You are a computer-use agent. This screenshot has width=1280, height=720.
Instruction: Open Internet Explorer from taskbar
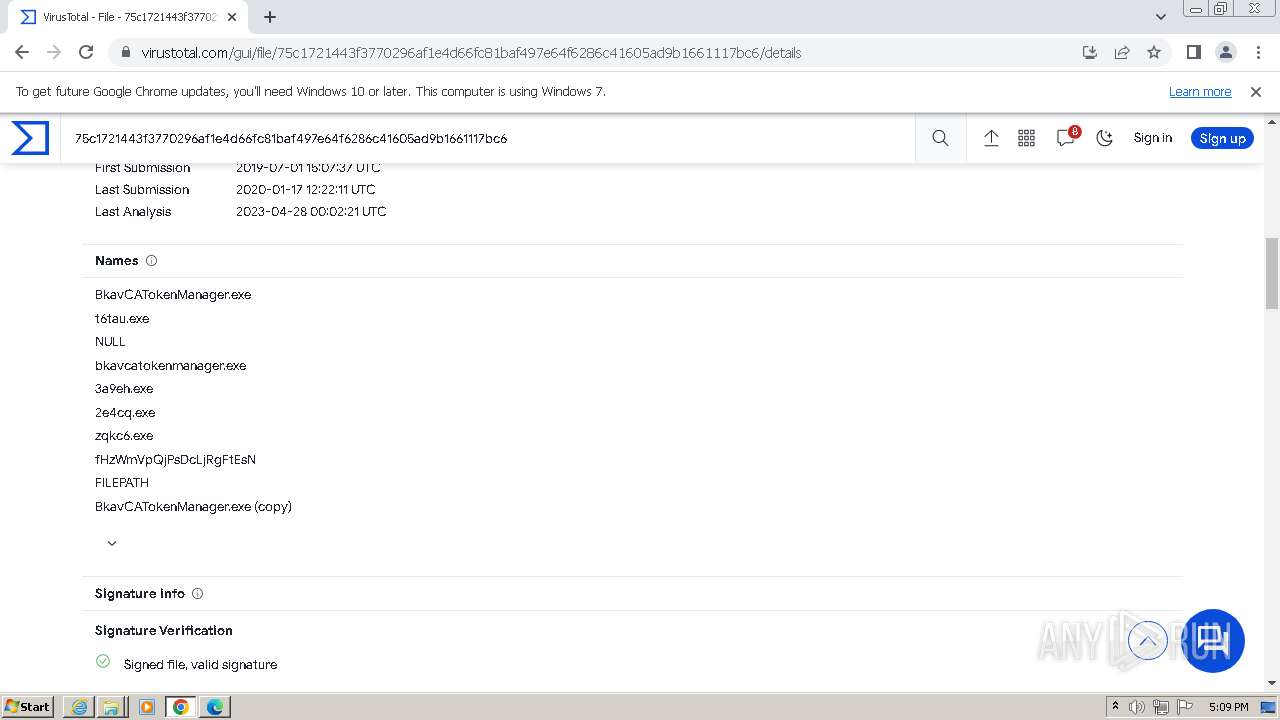coord(79,707)
